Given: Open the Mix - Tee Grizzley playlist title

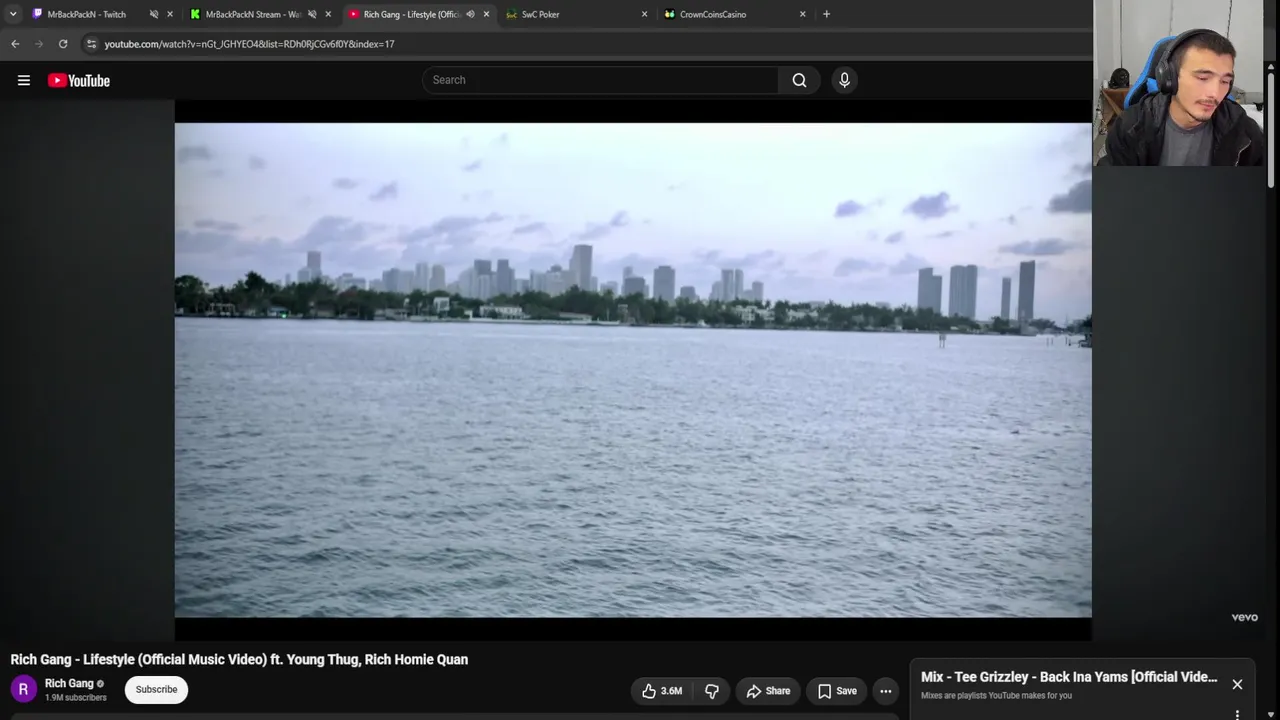Looking at the screenshot, I should pyautogui.click(x=1069, y=678).
